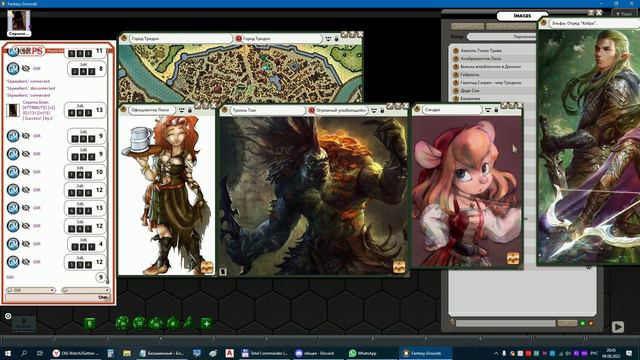Viewport: 640px width, 360px height.
Task: Click small circle icon above modifier box
Action: click(x=8, y=316)
